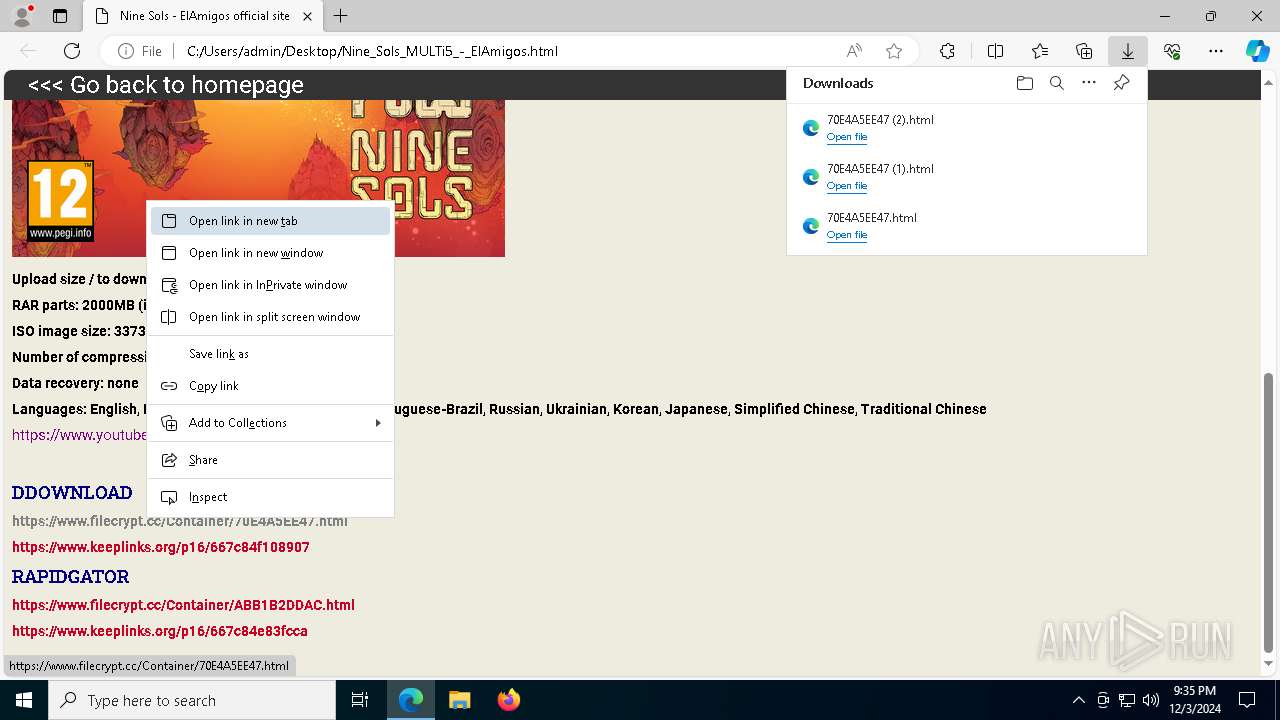This screenshot has width=1280, height=720.
Task: Choose Open link in new tab
Action: click(270, 221)
